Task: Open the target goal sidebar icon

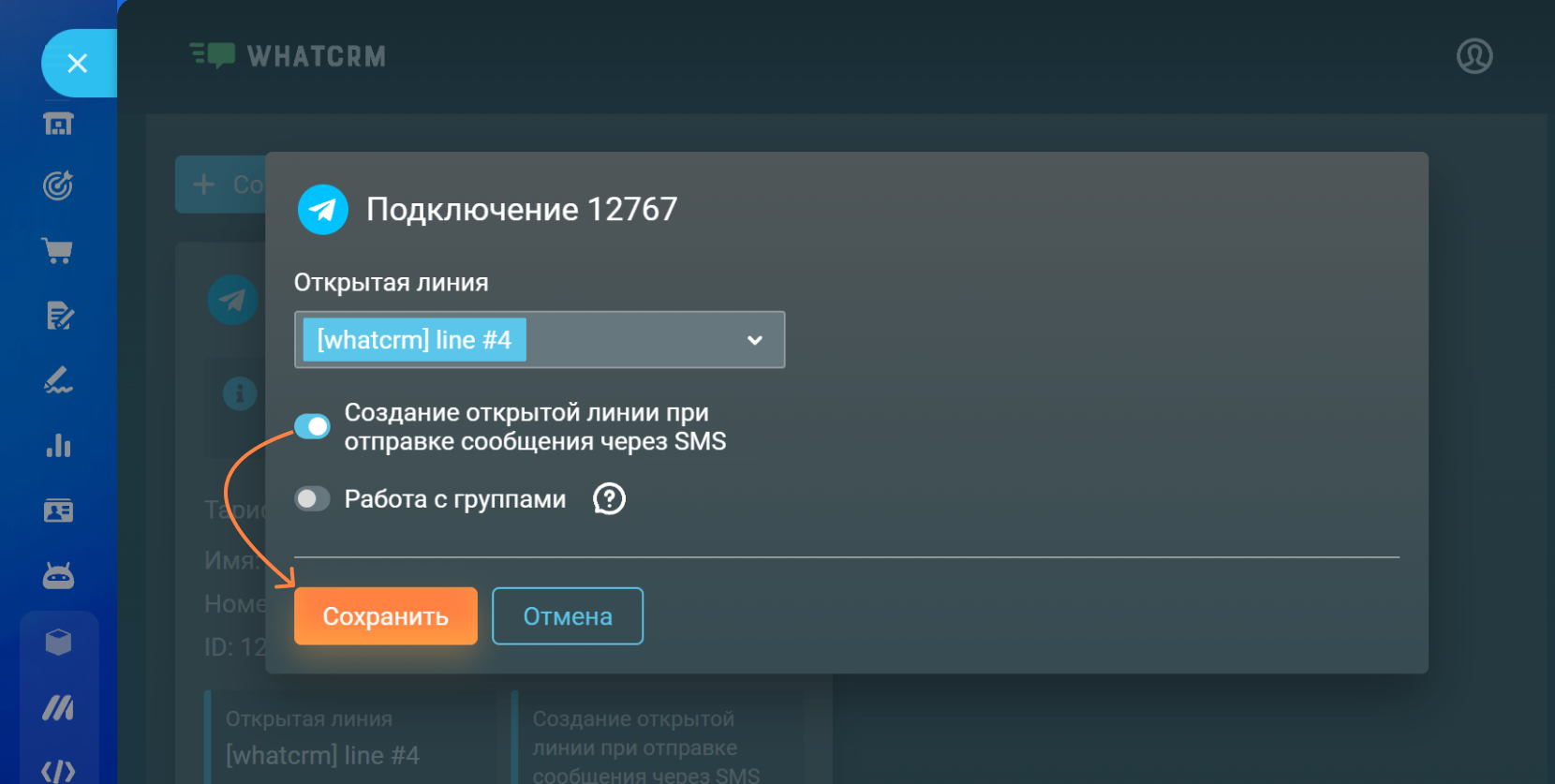Action: [58, 185]
